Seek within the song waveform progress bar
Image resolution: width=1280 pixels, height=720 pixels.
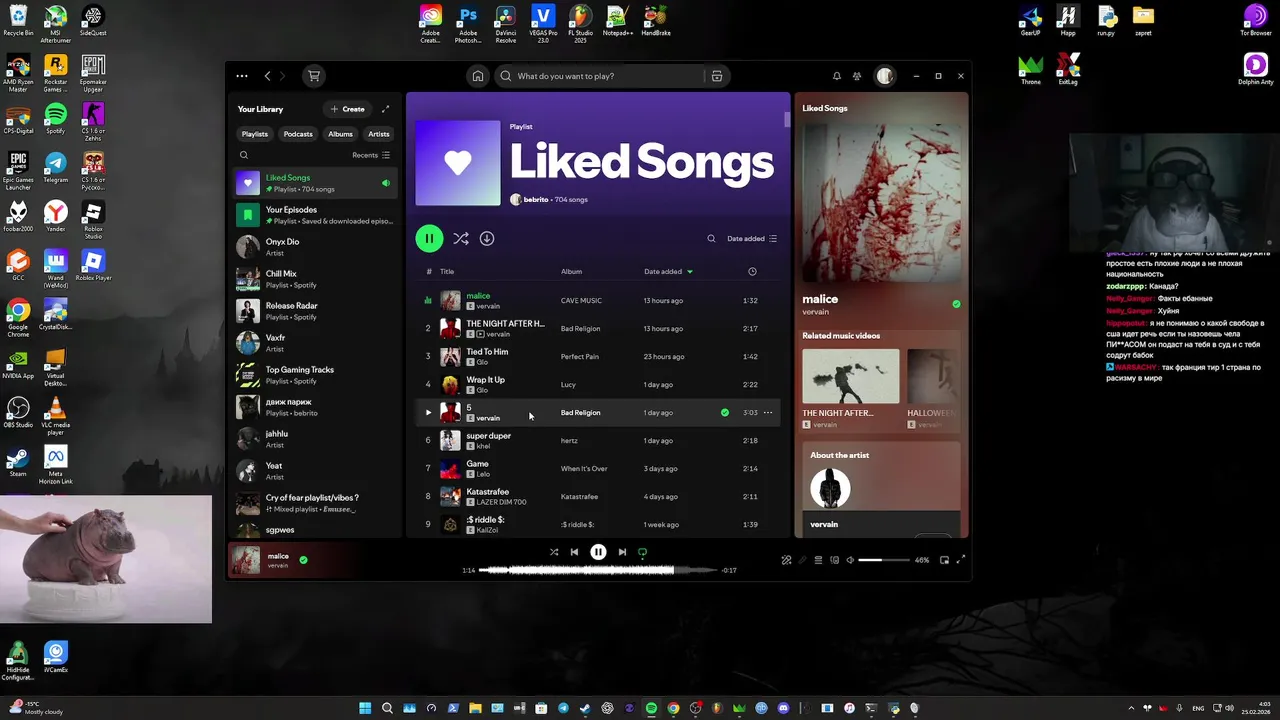[x=598, y=570]
